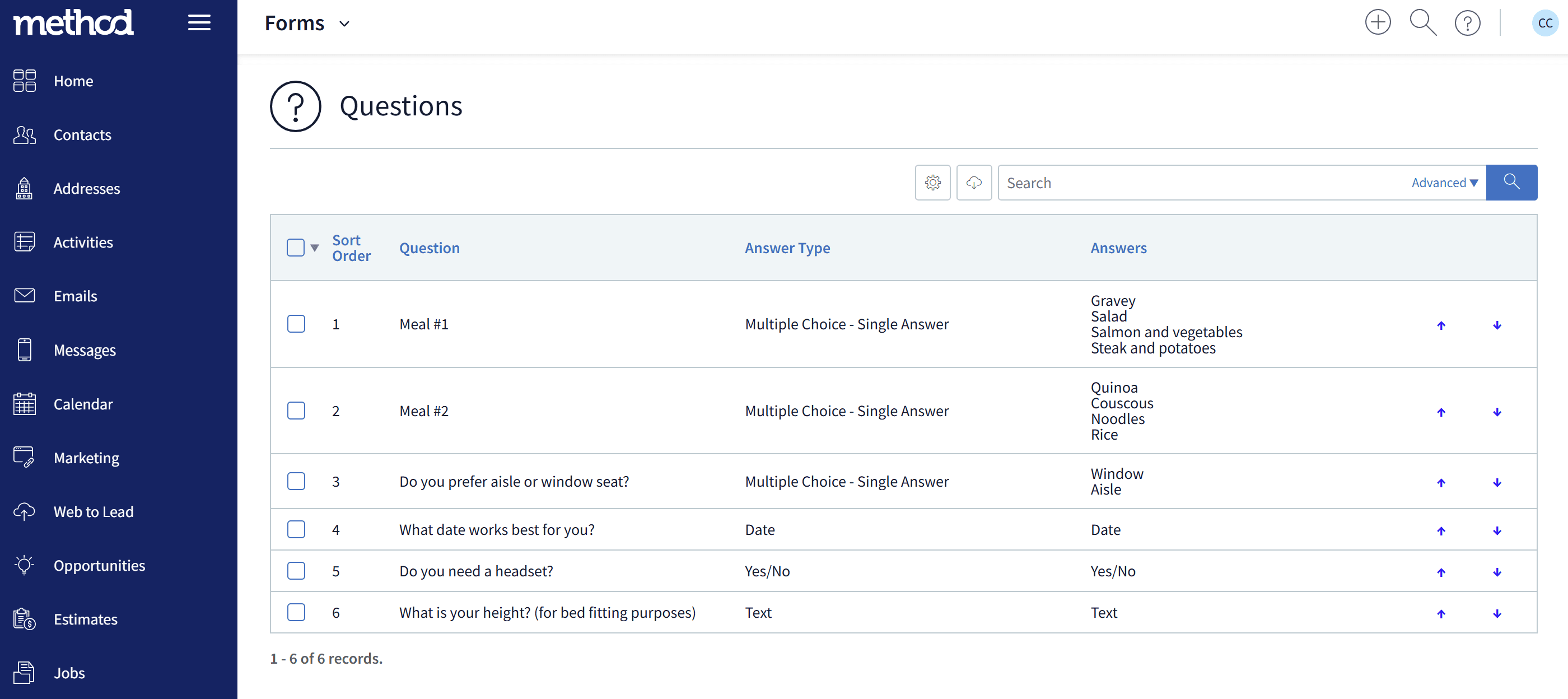Click the method logo

pos(73,22)
